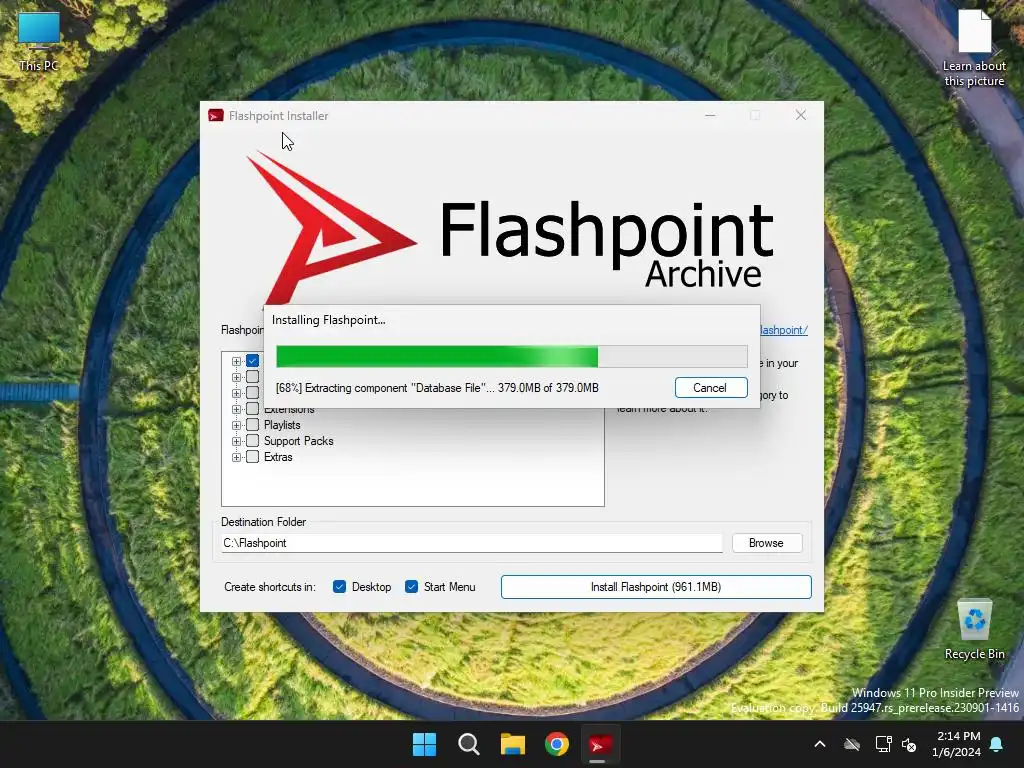The image size is (1024, 768).
Task: Toggle the Start Menu shortcut checkbox
Action: click(x=411, y=586)
